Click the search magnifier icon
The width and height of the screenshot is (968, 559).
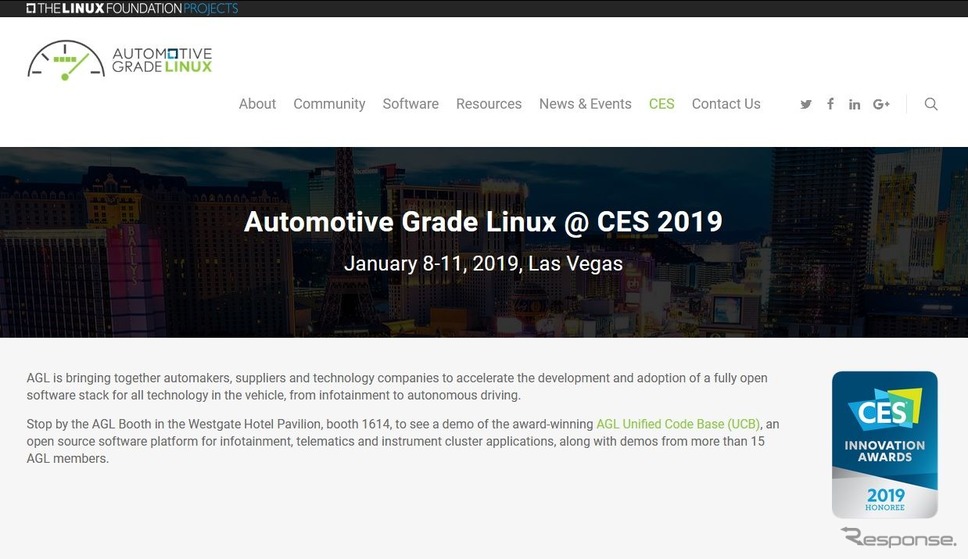coord(931,104)
